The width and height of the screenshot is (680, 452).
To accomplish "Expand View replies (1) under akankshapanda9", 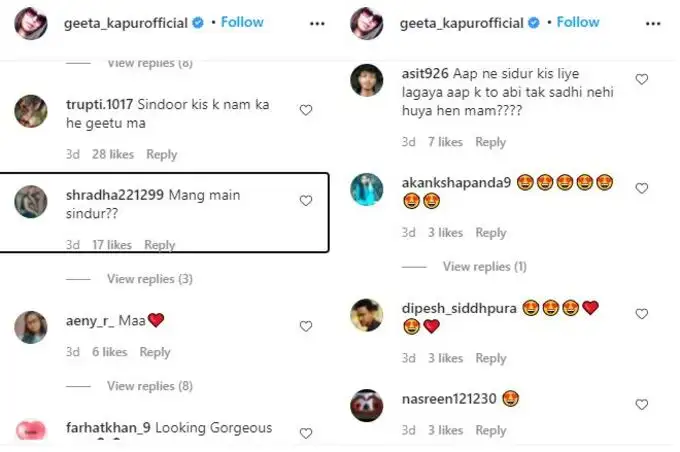I will point(485,267).
